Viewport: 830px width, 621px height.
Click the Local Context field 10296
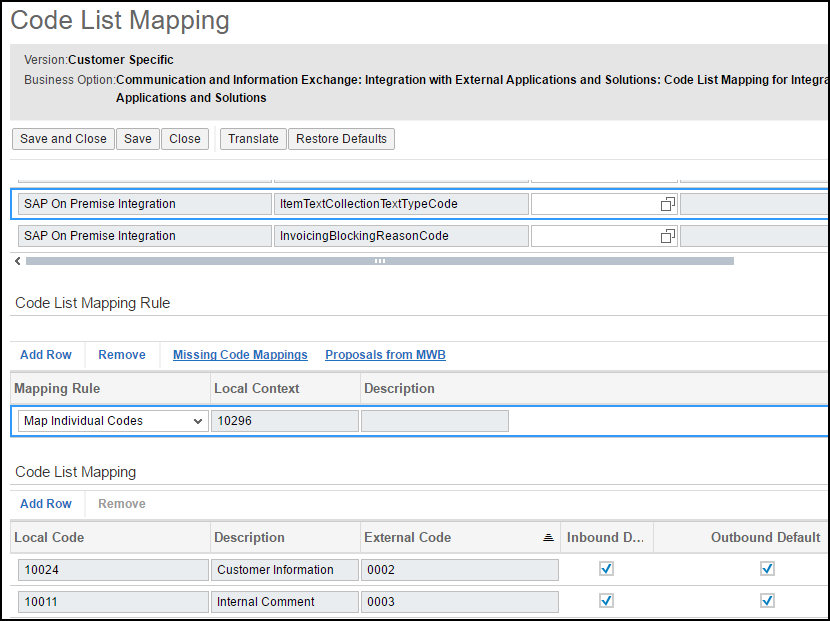pyautogui.click(x=285, y=421)
